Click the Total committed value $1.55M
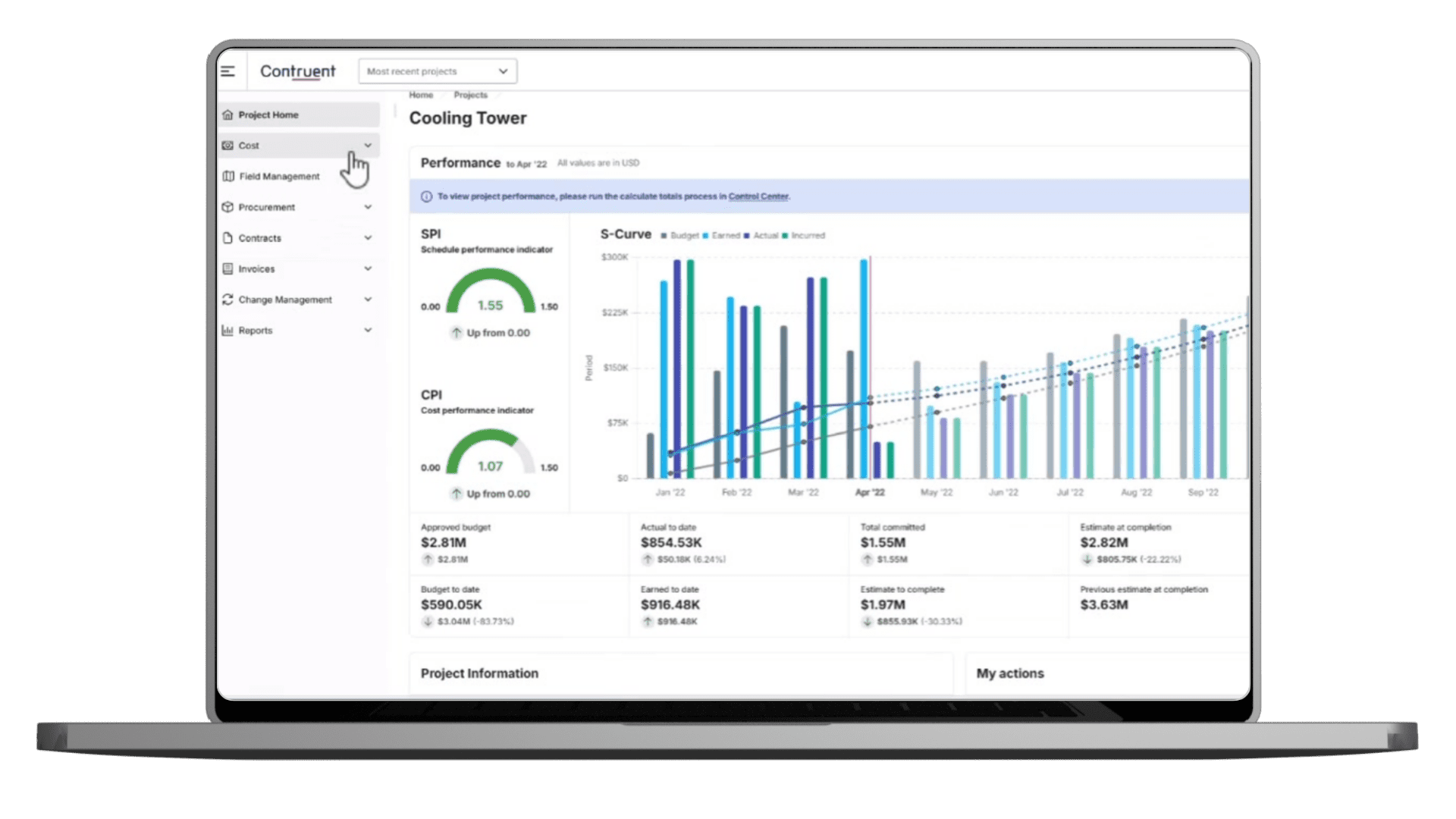 click(883, 543)
